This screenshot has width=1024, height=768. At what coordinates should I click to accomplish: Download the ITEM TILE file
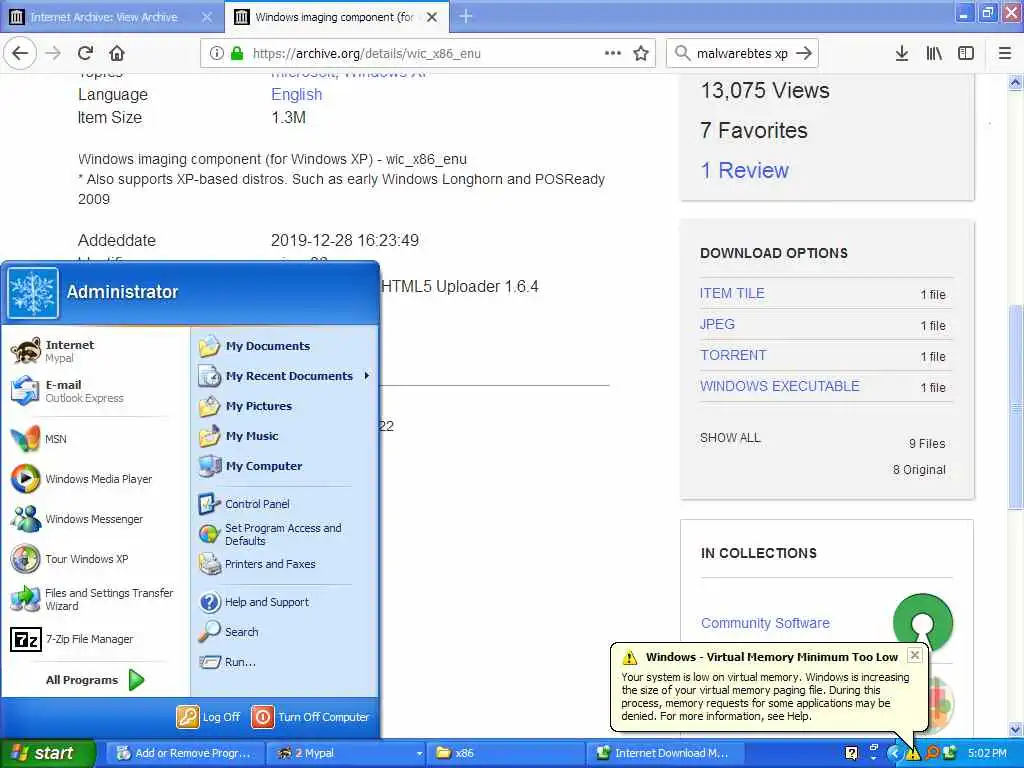coord(732,293)
